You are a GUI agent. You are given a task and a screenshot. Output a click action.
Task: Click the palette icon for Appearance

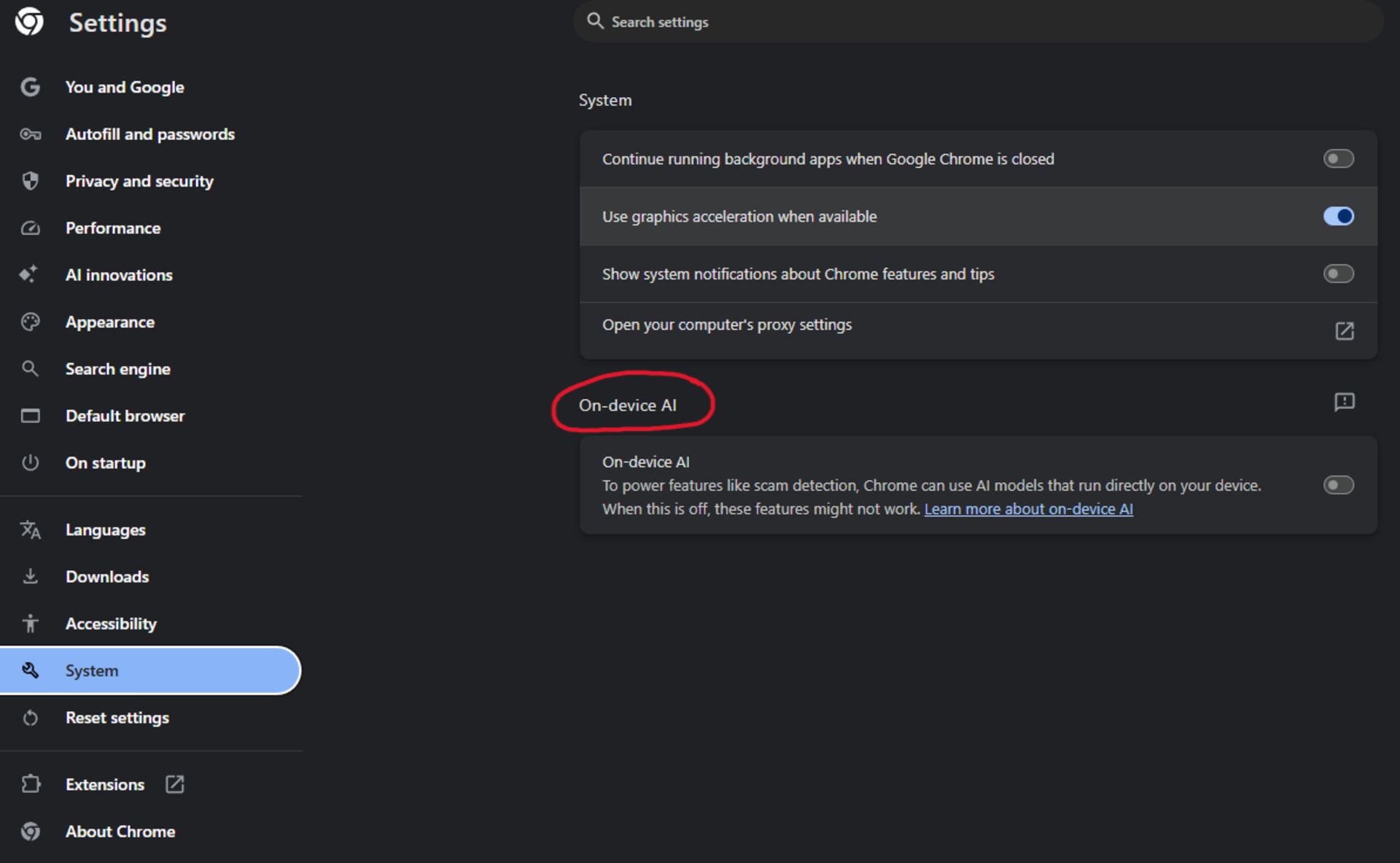[30, 322]
